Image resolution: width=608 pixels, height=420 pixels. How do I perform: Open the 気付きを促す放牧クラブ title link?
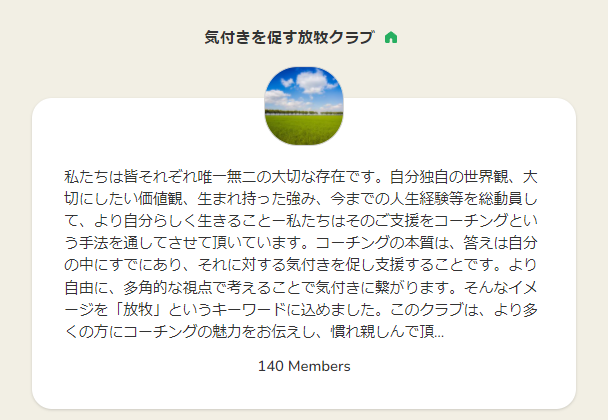[288, 37]
